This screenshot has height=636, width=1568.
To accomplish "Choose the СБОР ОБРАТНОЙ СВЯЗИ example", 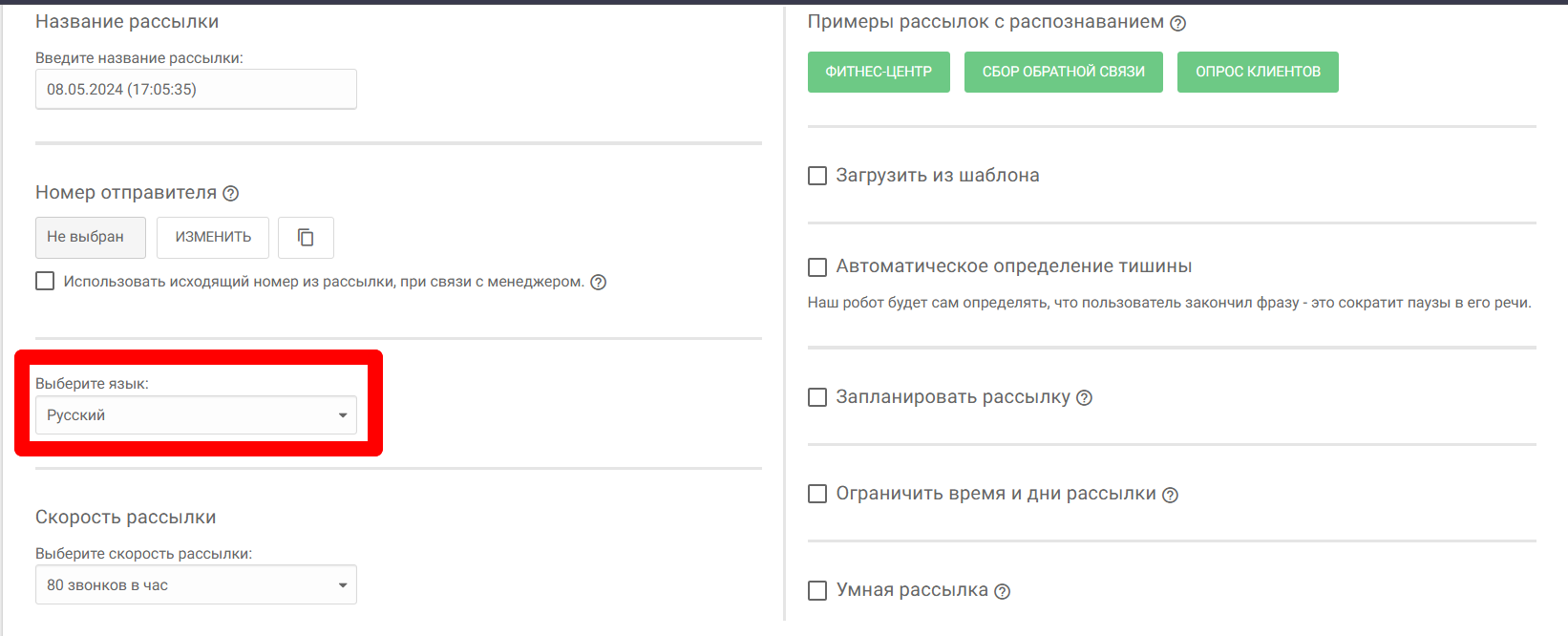I will click(x=1063, y=73).
